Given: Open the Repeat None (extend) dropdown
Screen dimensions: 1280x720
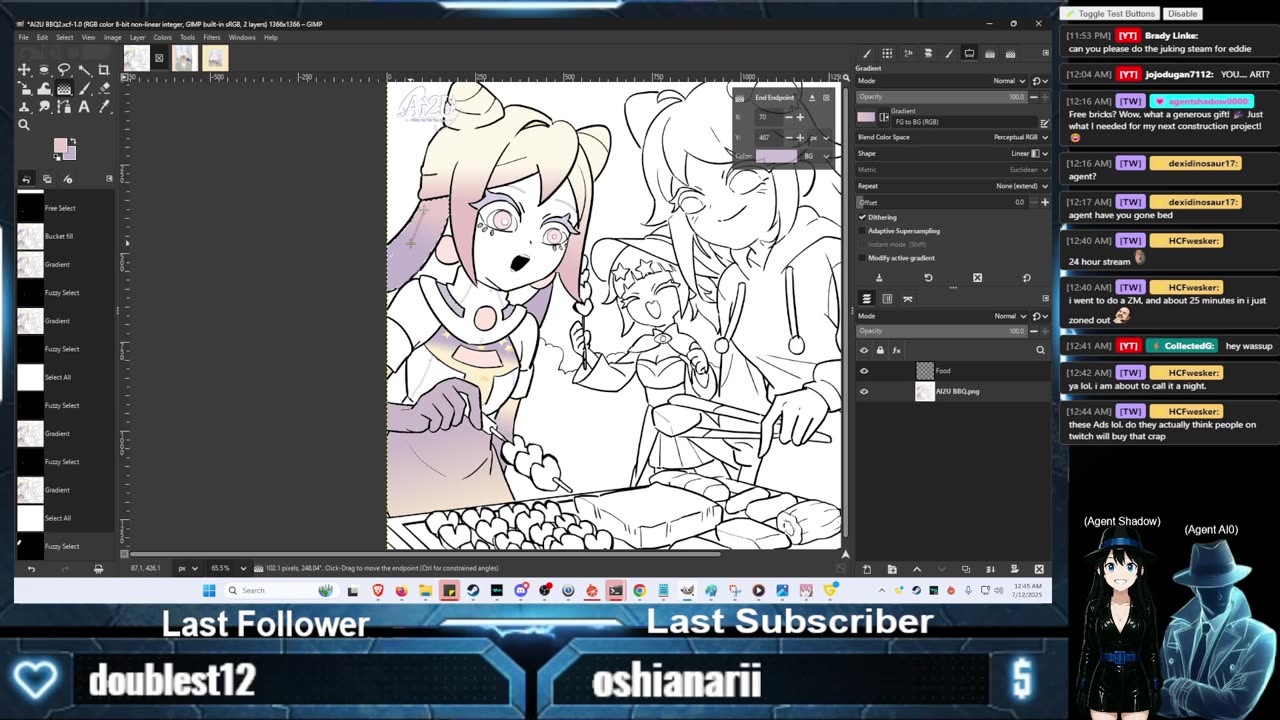Looking at the screenshot, I should click(x=952, y=186).
